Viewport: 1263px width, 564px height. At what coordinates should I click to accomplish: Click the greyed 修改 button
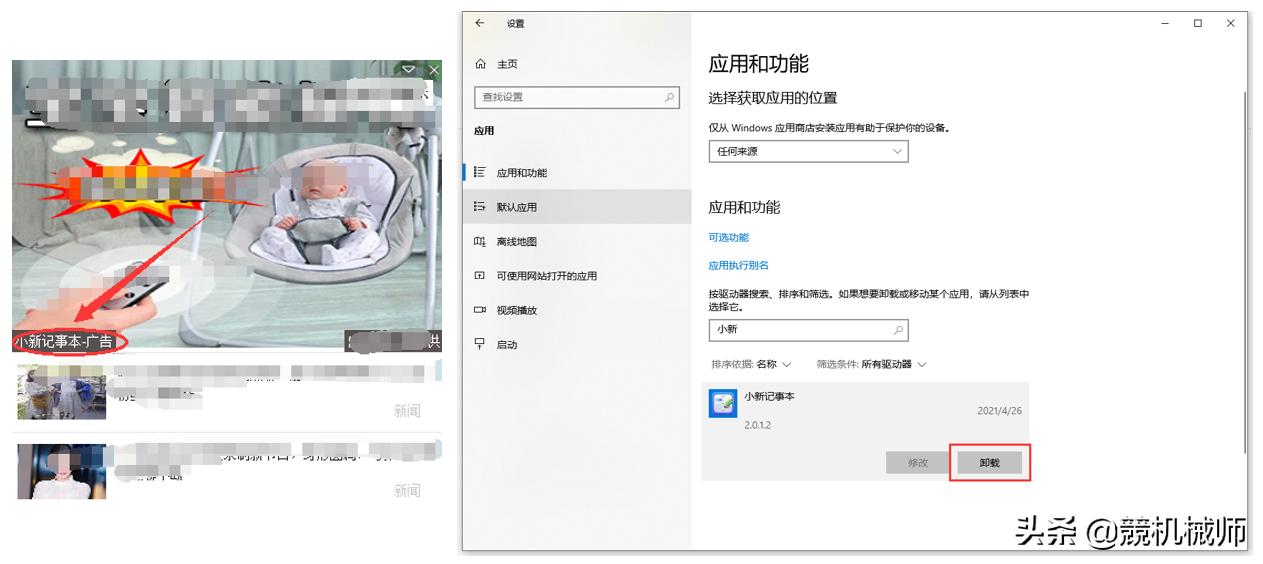click(x=918, y=463)
